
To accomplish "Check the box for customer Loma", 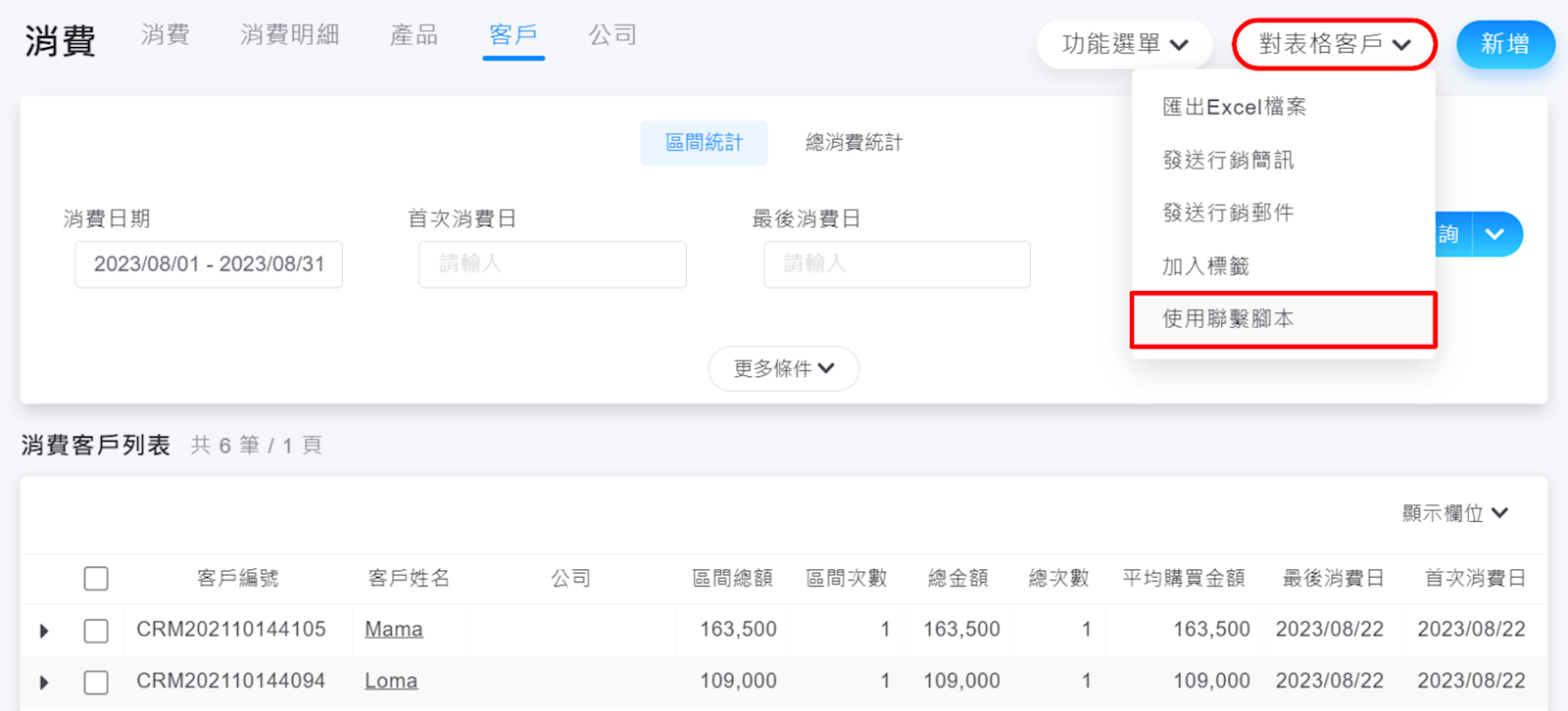I will [96, 683].
